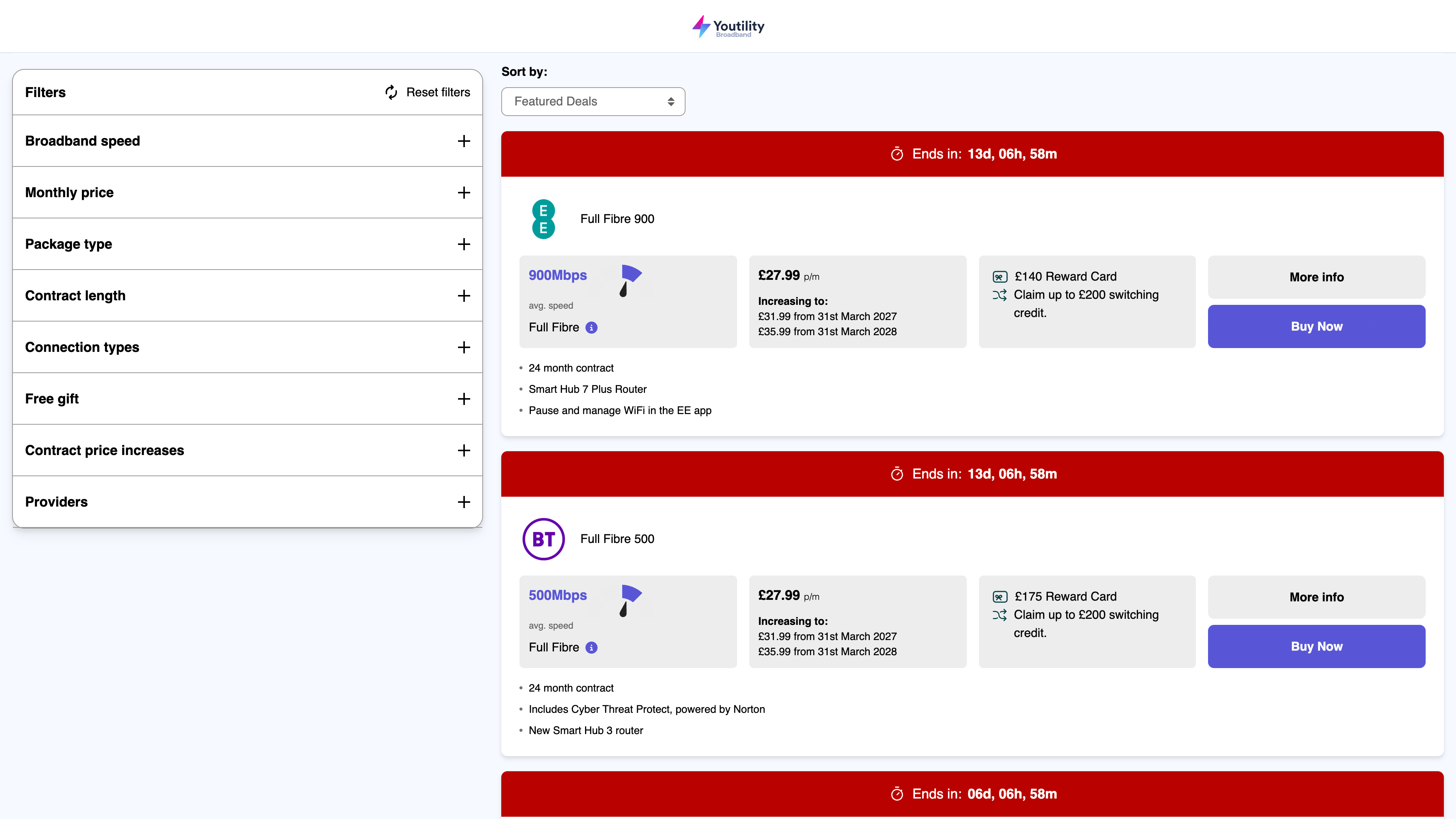Click More info for Full Fibre 500
1456x819 pixels.
(1316, 597)
